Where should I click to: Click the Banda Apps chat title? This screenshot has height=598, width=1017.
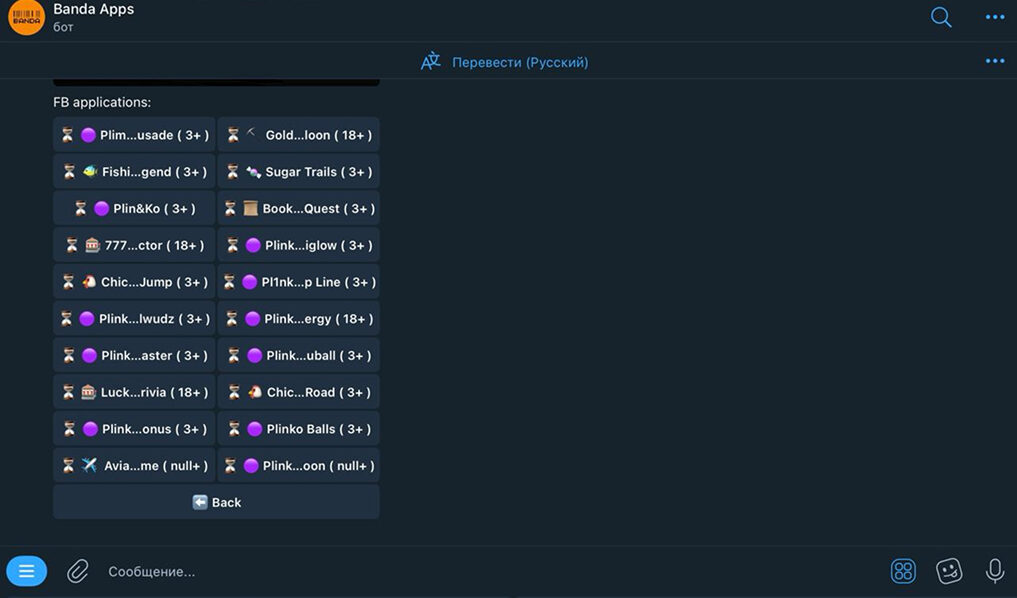(93, 9)
